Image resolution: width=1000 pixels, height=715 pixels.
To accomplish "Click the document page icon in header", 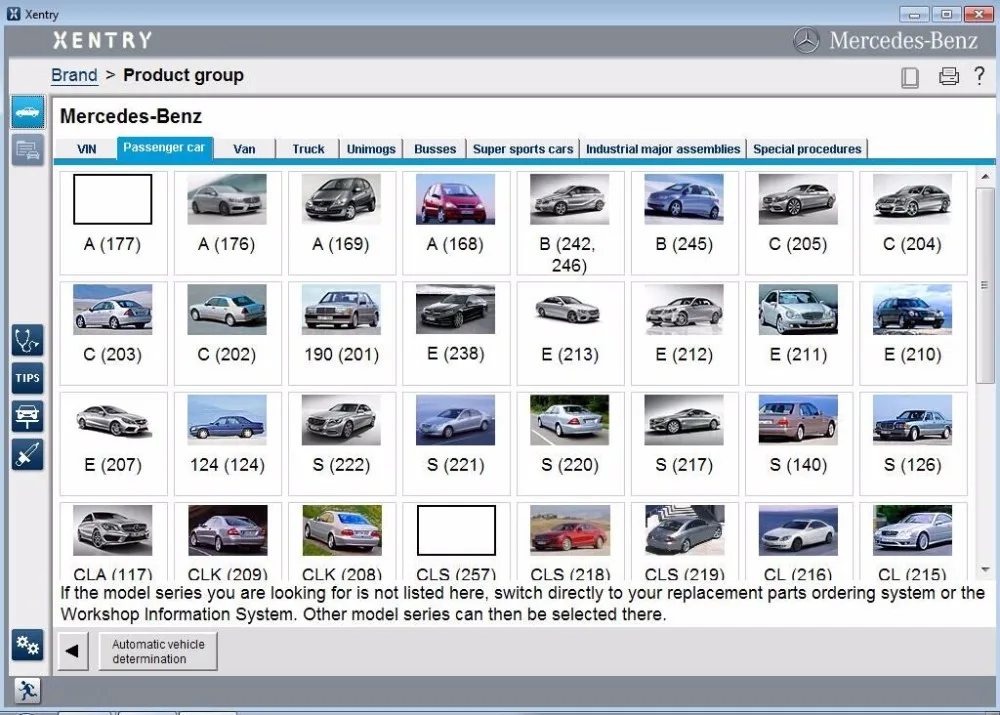I will pos(910,77).
